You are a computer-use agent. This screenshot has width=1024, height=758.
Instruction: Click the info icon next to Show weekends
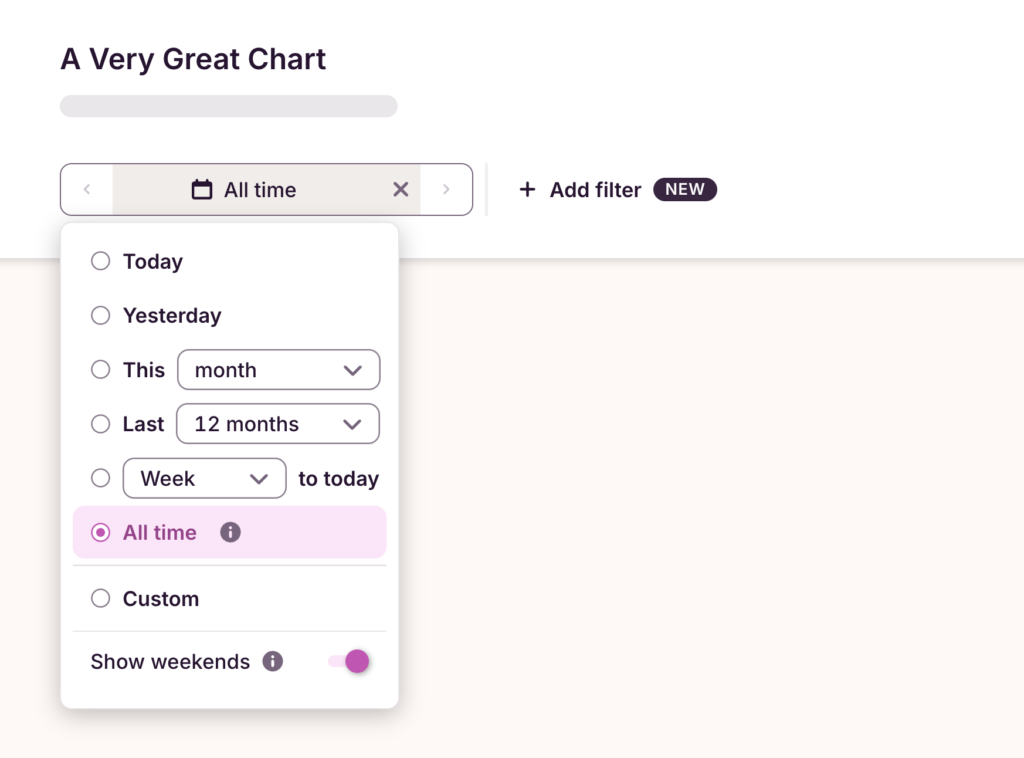(271, 661)
